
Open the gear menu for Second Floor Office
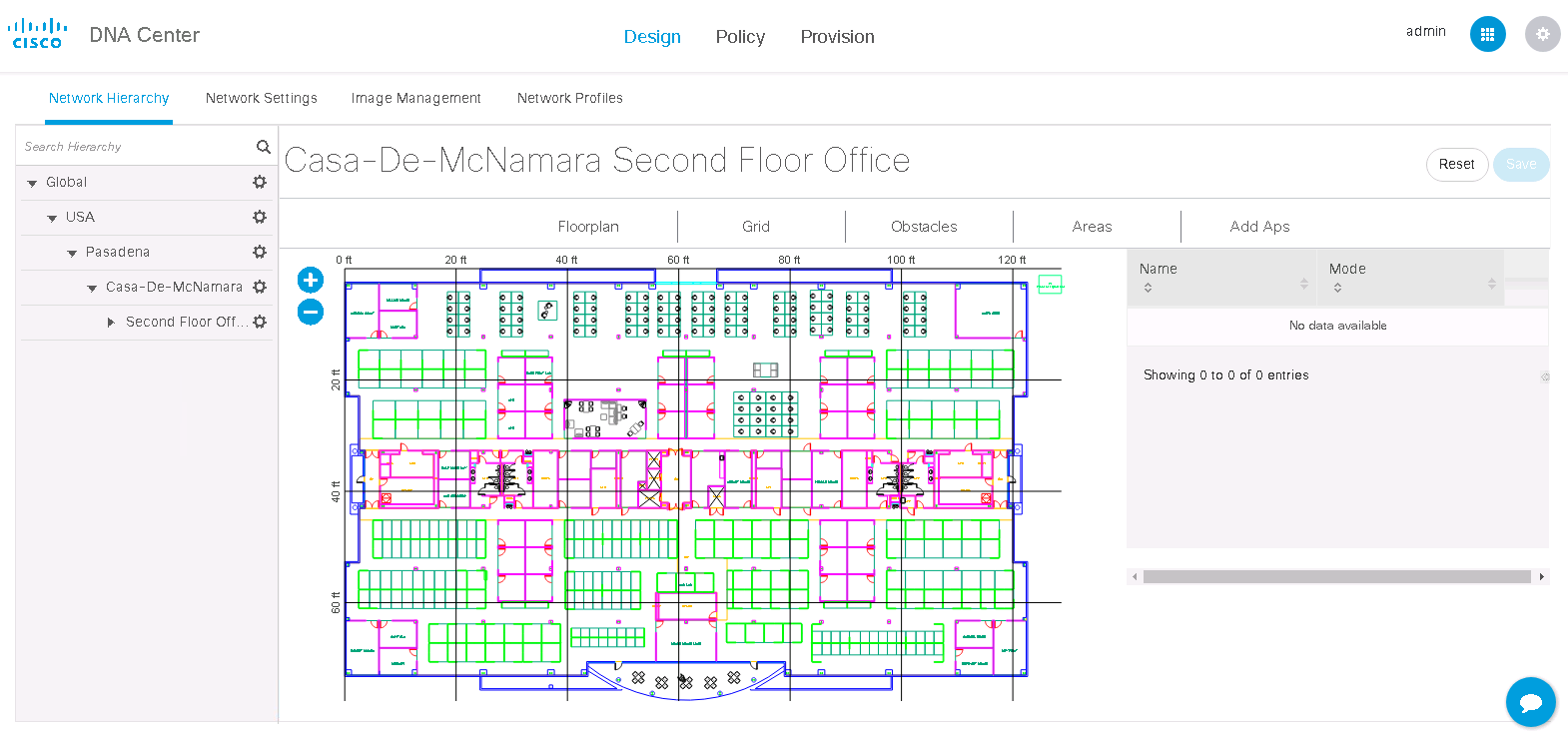pos(260,322)
